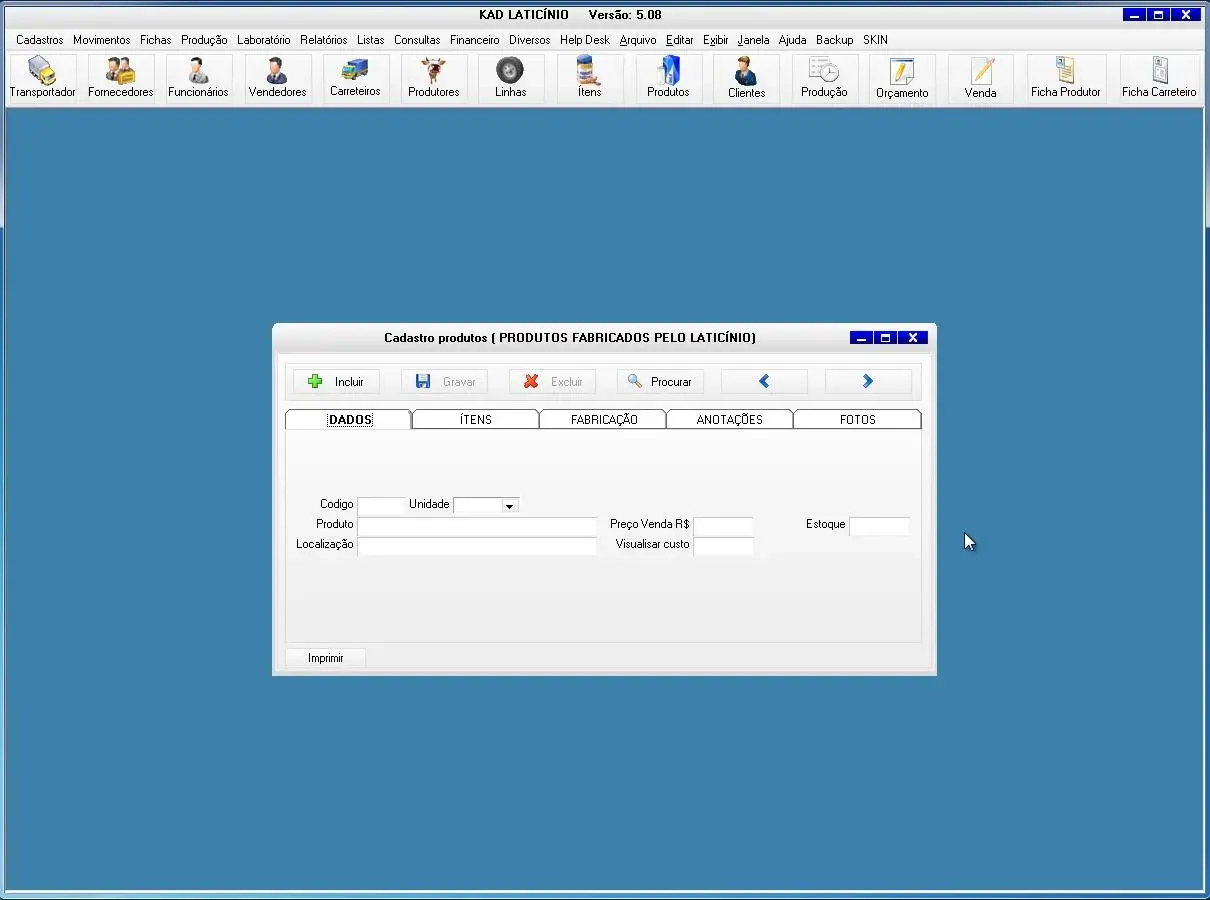1210x900 pixels.
Task: Open the Relatórios menu
Action: 324,40
